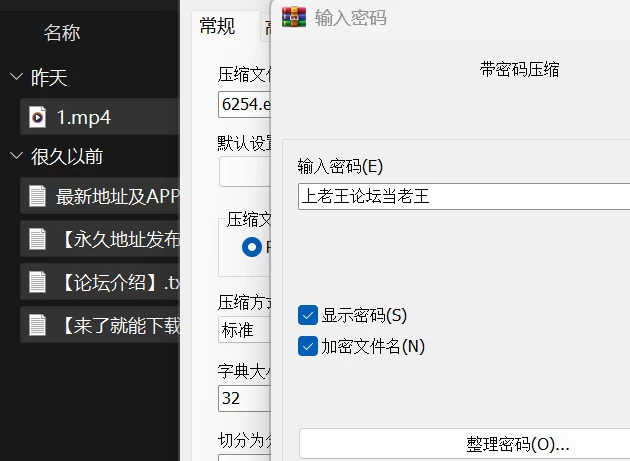630x461 pixels.
Task: Collapse the 昨天 file group
Action: tap(16, 76)
